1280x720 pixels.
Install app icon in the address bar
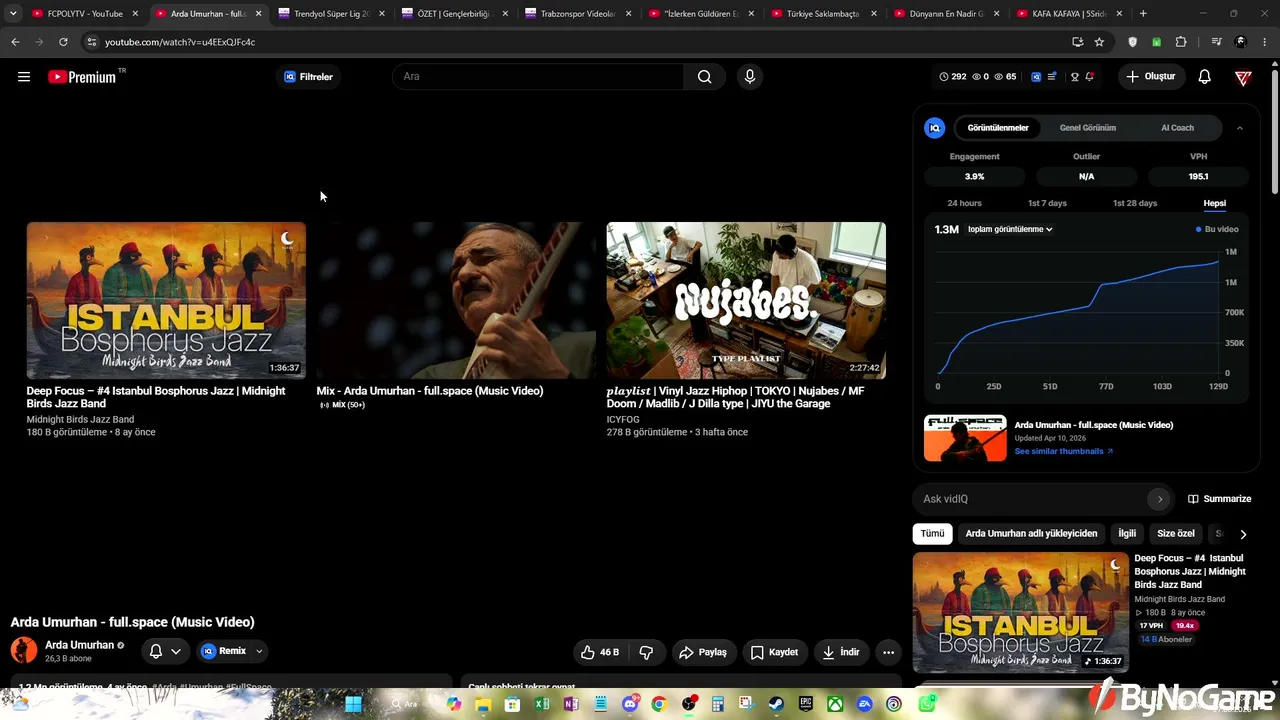click(1077, 42)
